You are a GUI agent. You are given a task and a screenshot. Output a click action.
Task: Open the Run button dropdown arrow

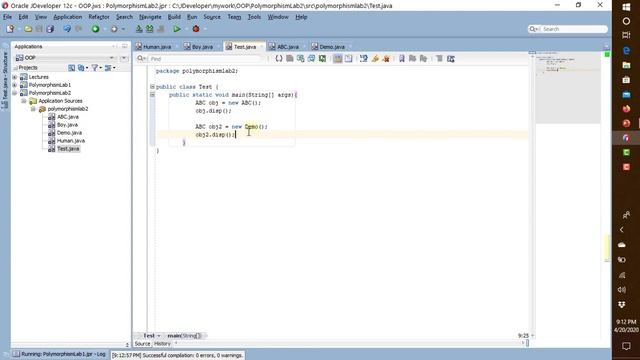coord(186,29)
